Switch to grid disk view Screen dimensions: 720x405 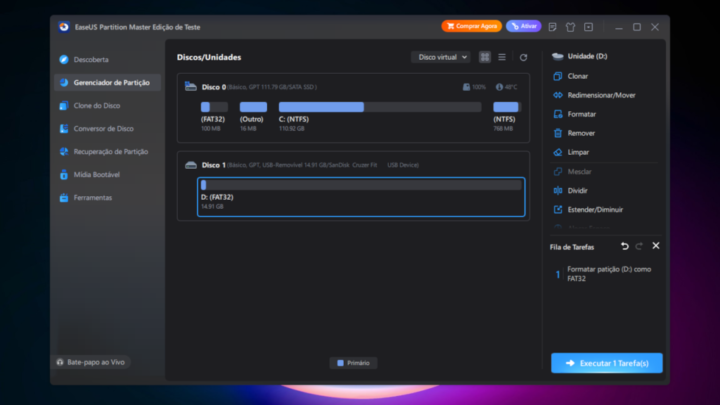(x=485, y=58)
